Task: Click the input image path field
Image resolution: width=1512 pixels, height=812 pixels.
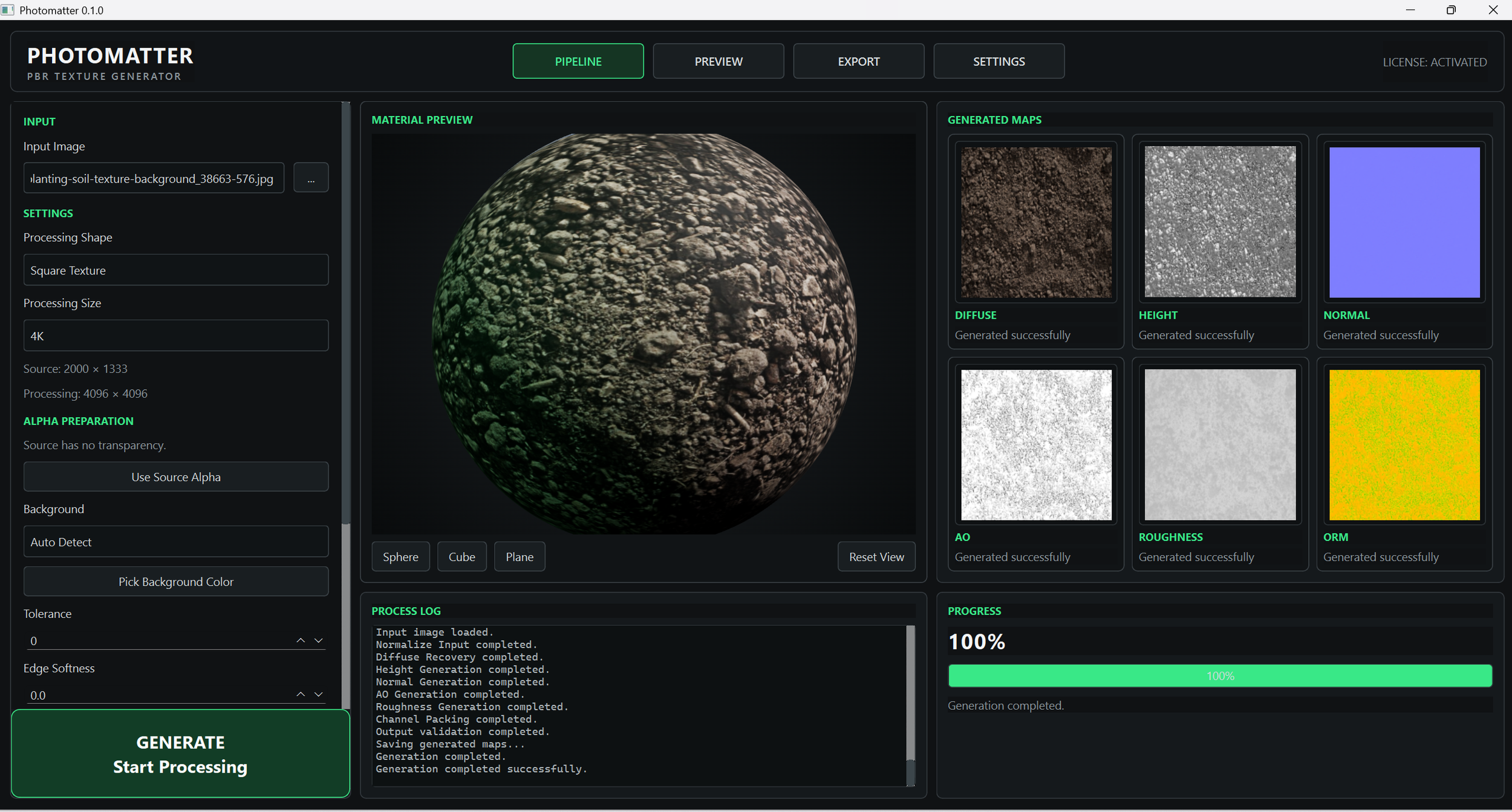Action: tap(154, 178)
